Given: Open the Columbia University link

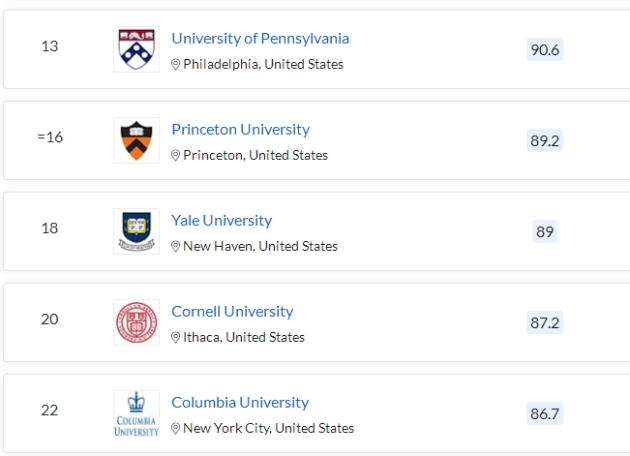Looking at the screenshot, I should [240, 402].
